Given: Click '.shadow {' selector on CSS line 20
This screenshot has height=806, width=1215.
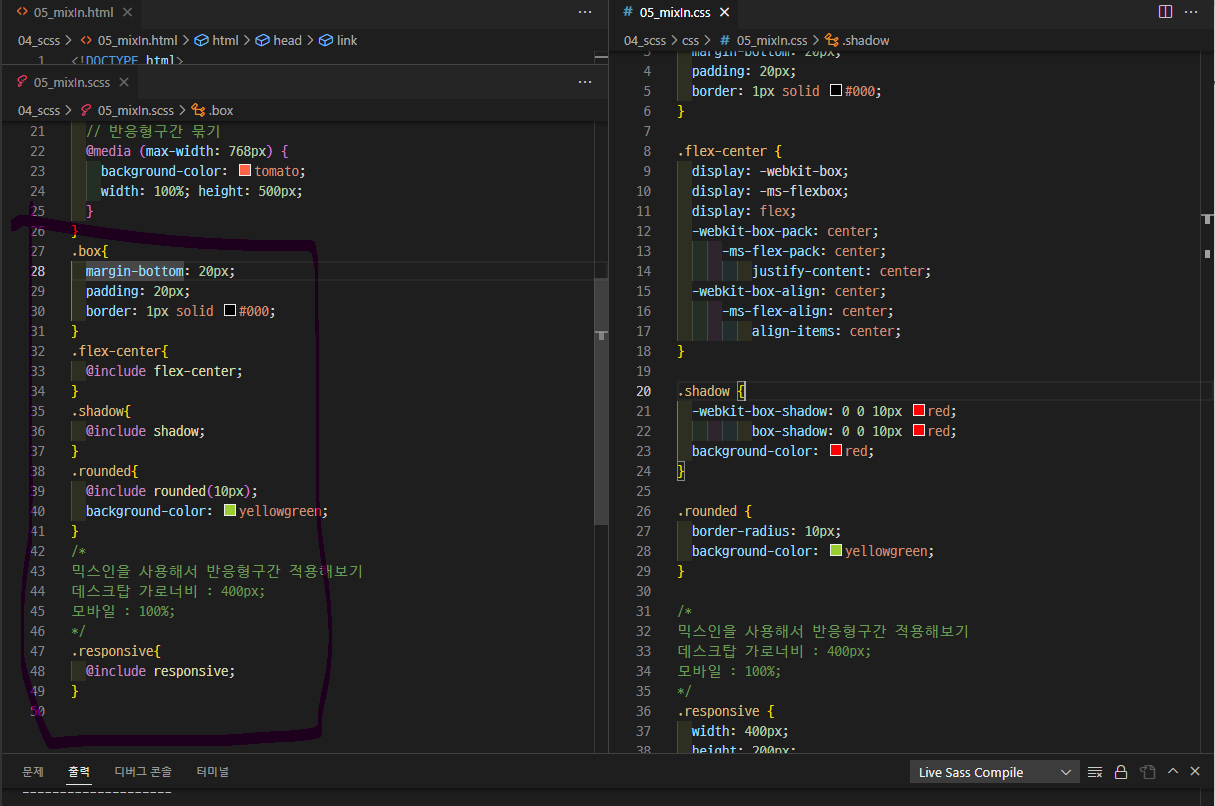Looking at the screenshot, I should pos(711,391).
